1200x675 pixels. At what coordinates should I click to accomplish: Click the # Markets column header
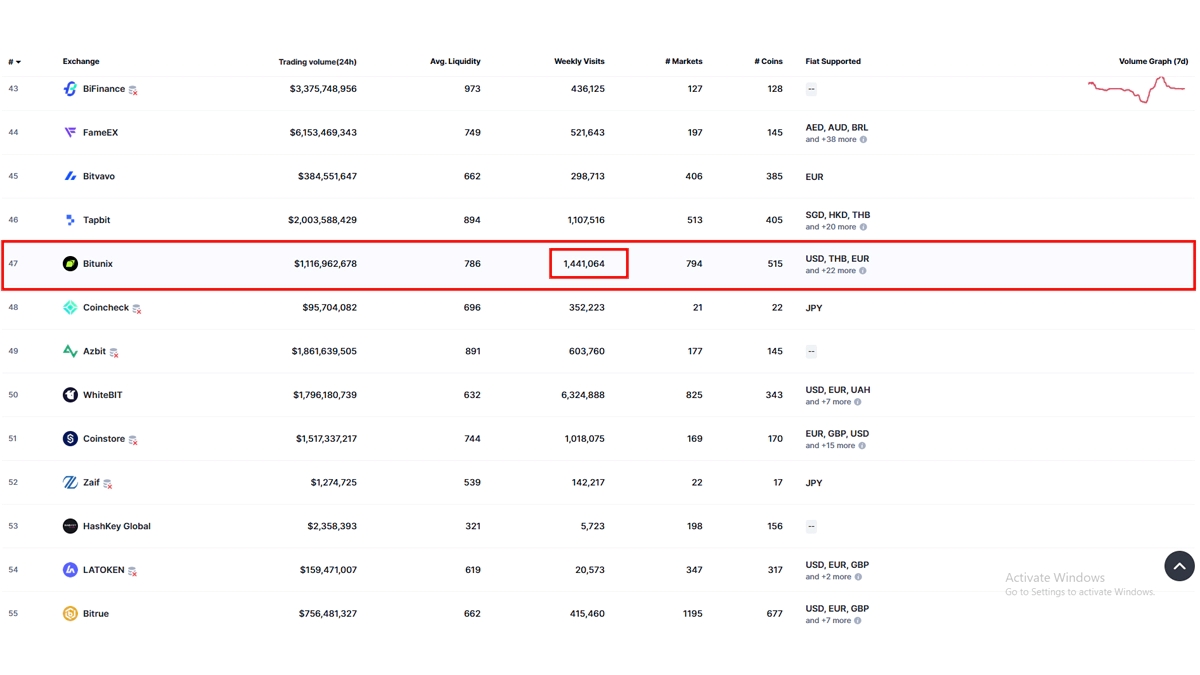point(684,62)
